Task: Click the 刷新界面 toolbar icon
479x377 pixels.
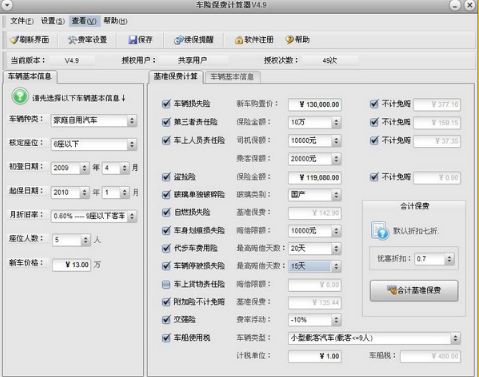Action: (x=14, y=40)
